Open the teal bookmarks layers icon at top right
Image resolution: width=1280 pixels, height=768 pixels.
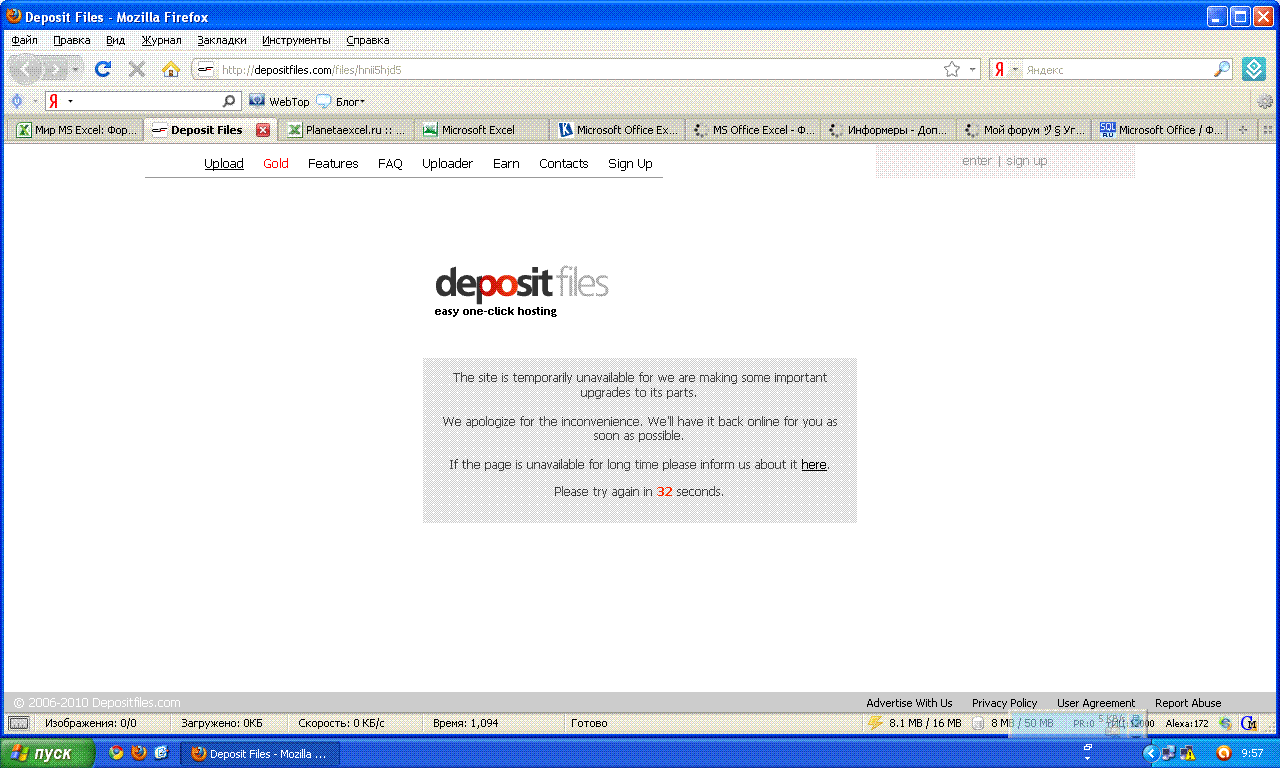click(1254, 69)
